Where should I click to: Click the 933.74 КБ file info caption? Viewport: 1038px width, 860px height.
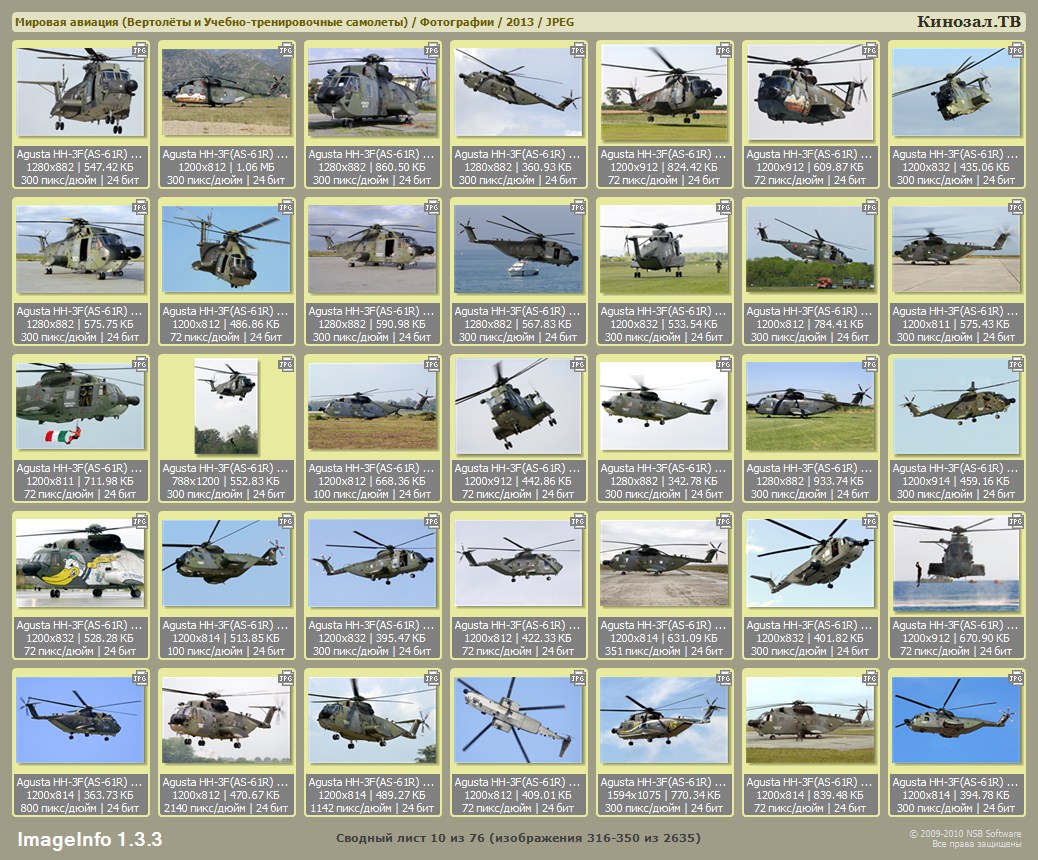[x=810, y=481]
